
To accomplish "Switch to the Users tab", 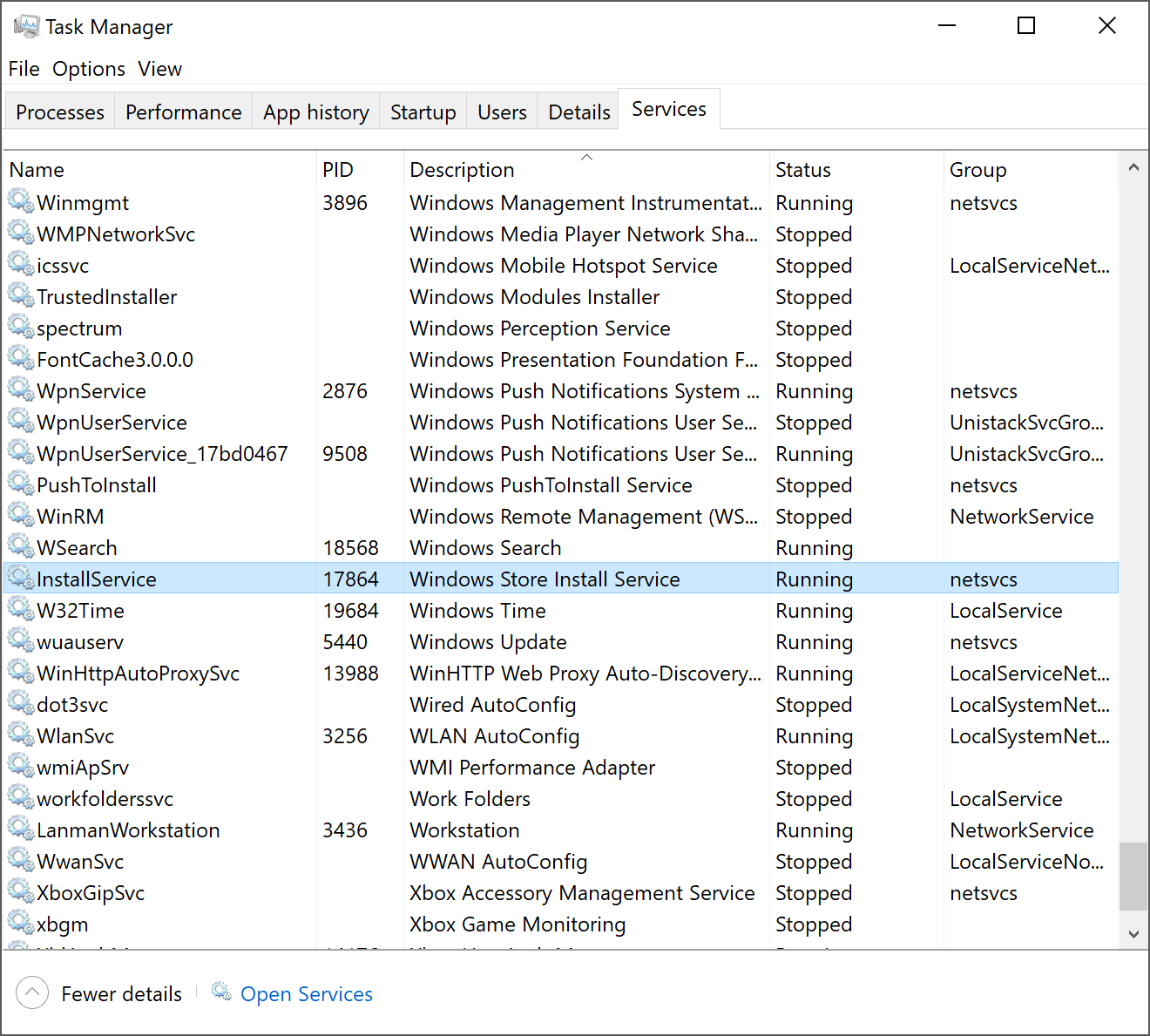I will tap(503, 112).
